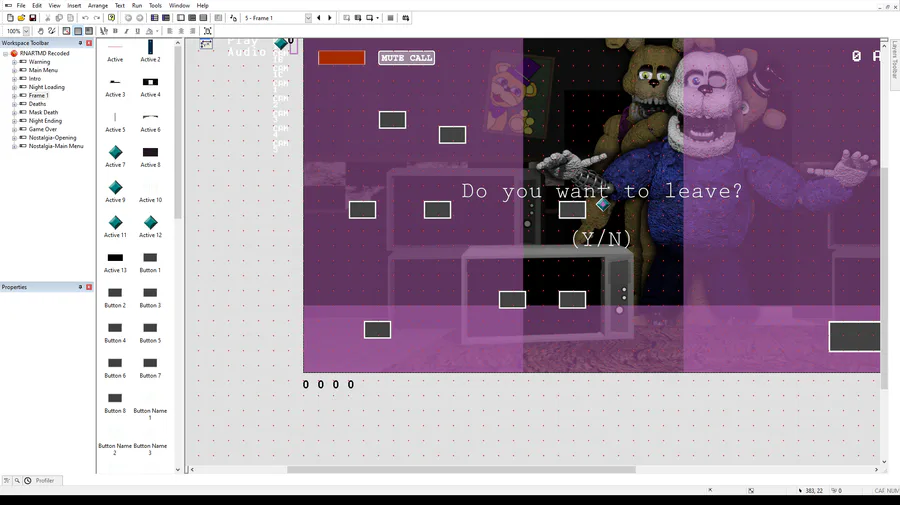Pin the Properties panel
Screen dimensions: 900x505
pos(80,287)
